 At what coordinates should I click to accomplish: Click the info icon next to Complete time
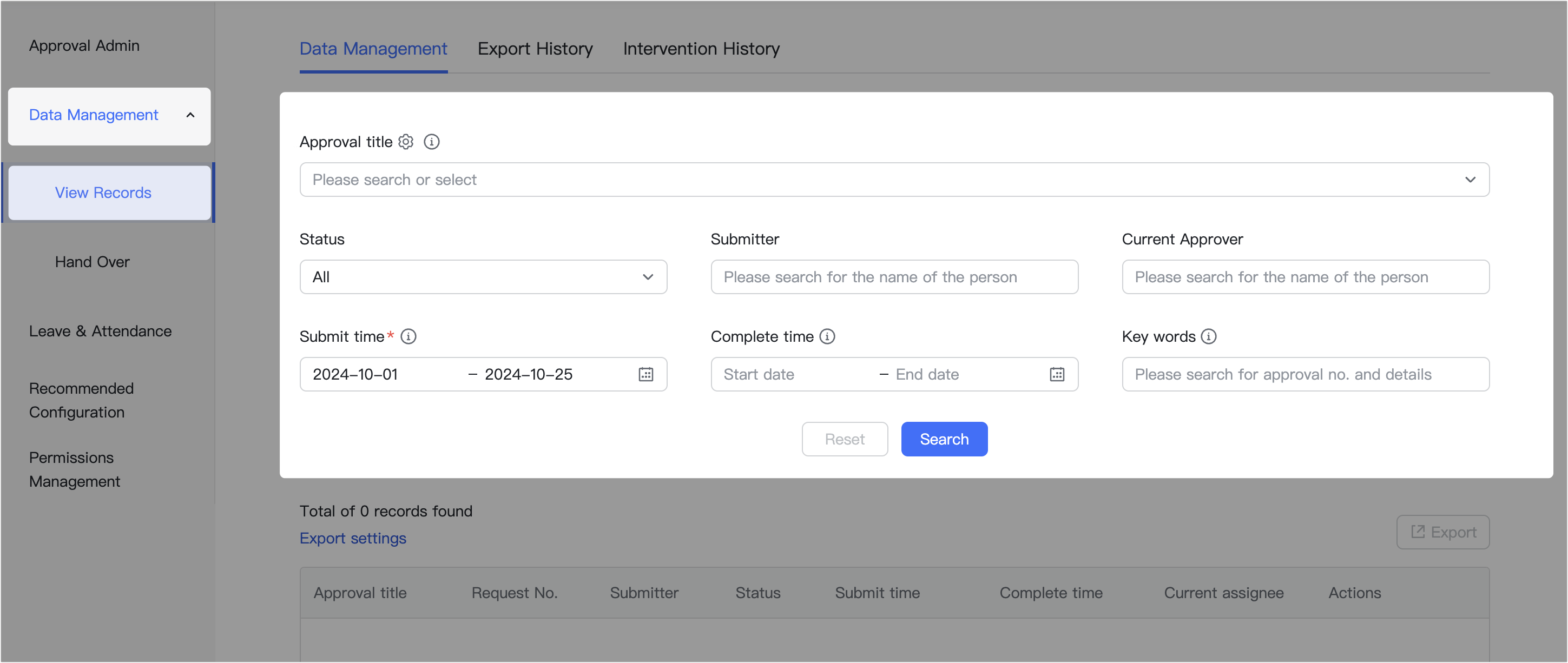pyautogui.click(x=828, y=336)
